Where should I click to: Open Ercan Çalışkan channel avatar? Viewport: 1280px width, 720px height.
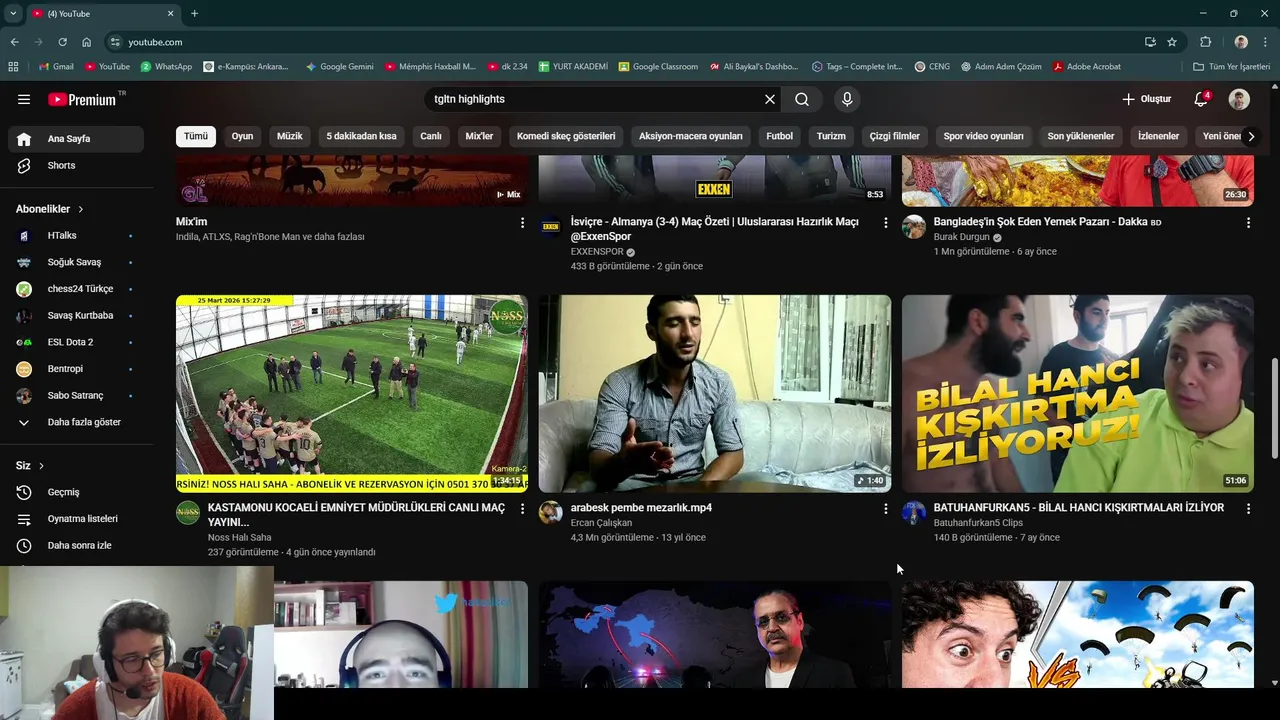(x=551, y=513)
